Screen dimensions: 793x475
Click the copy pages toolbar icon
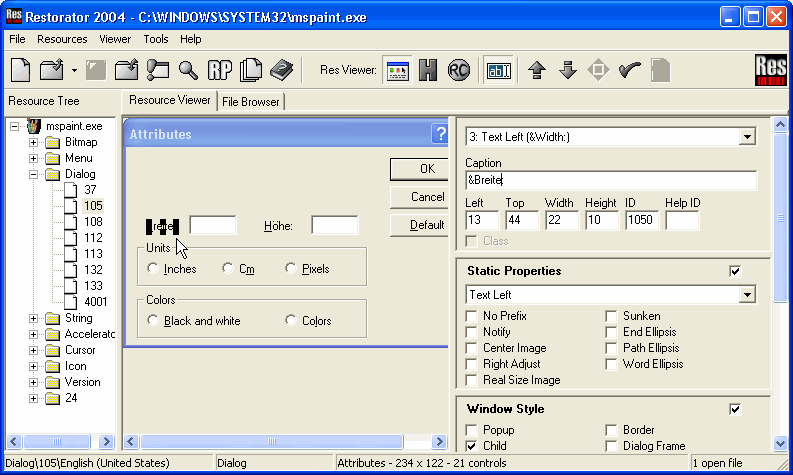pyautogui.click(x=251, y=70)
